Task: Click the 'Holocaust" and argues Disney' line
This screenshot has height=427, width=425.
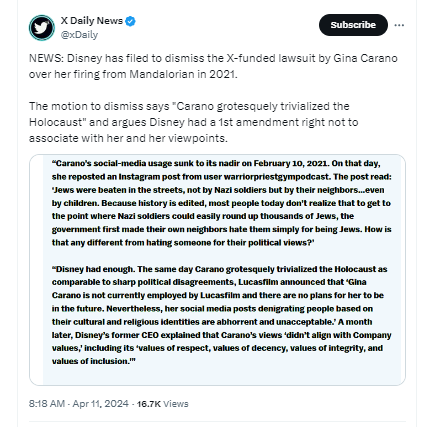Action: coord(194,122)
